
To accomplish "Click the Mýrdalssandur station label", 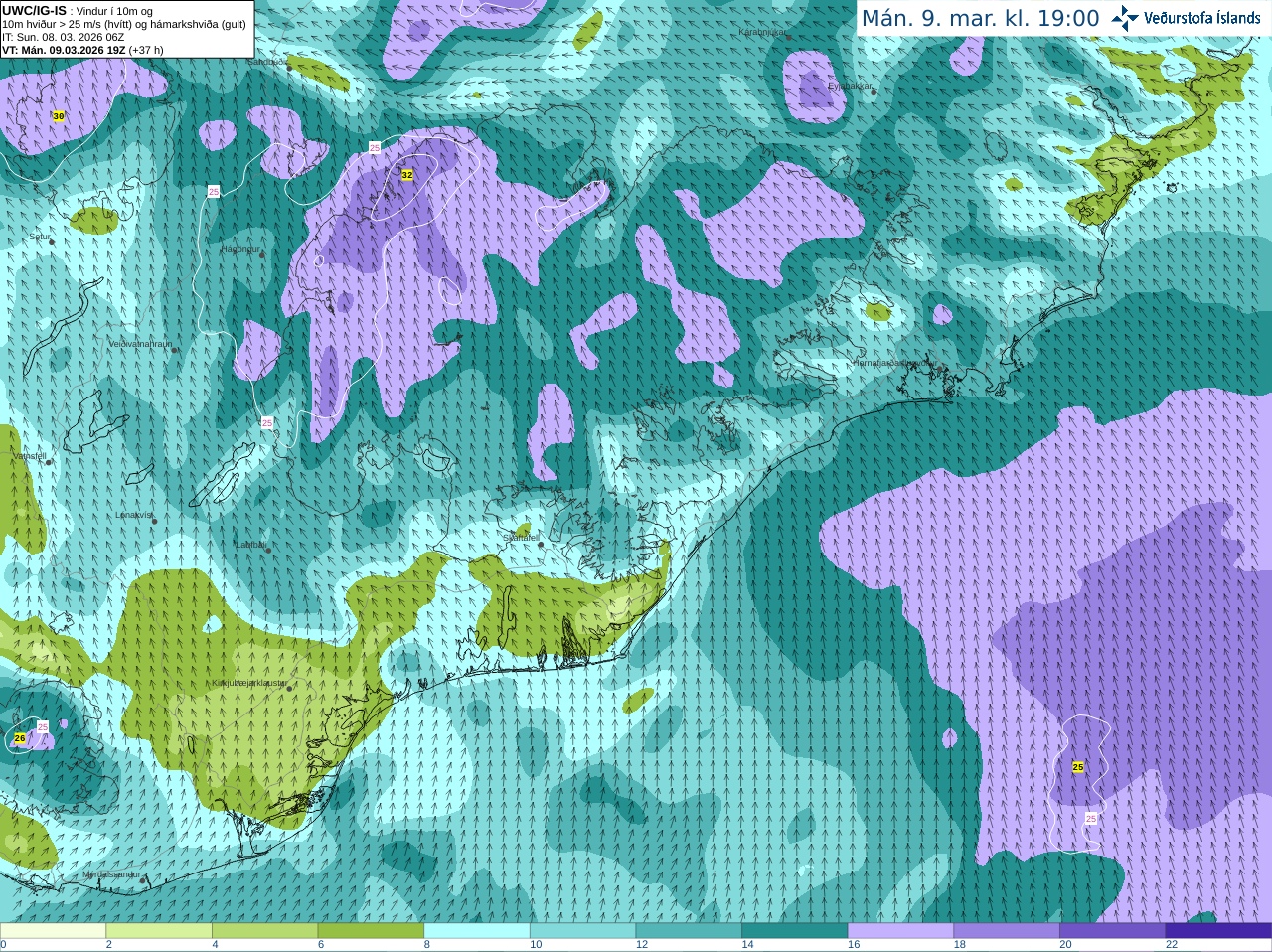I will 111,874.
